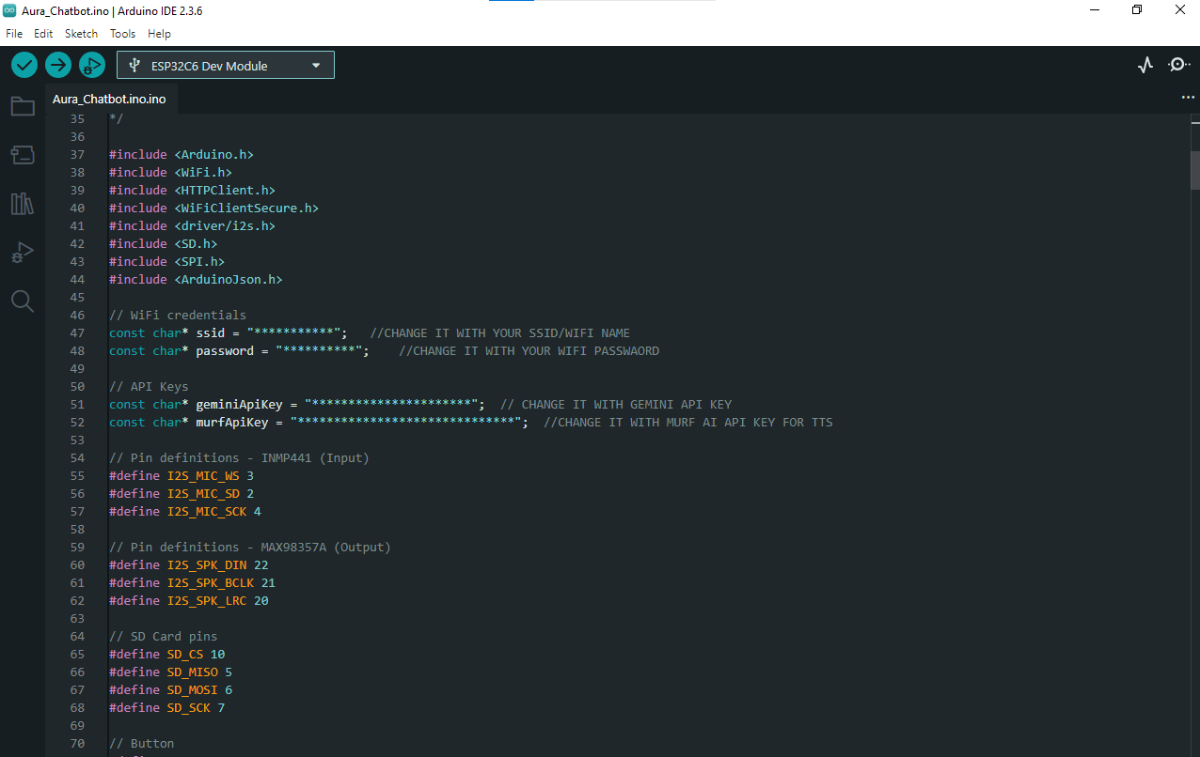The width and height of the screenshot is (1200, 757).
Task: Open the Sketchbook folder icon in sidebar
Action: tap(22, 106)
